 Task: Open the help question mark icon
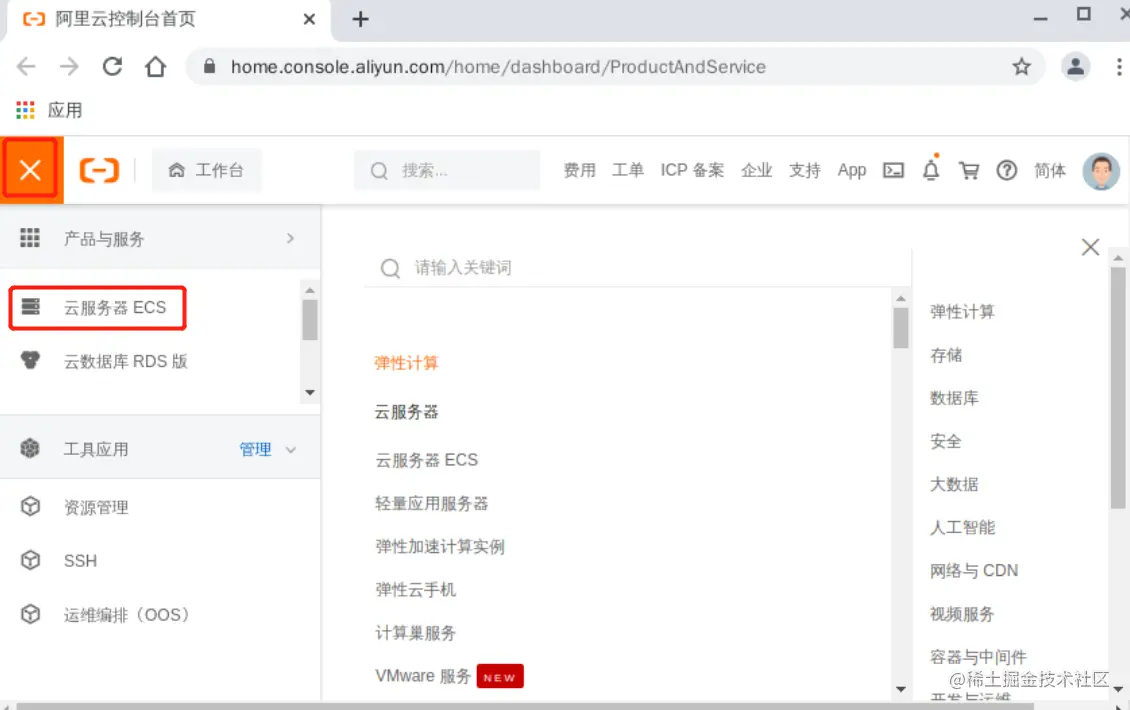pyautogui.click(x=1007, y=170)
